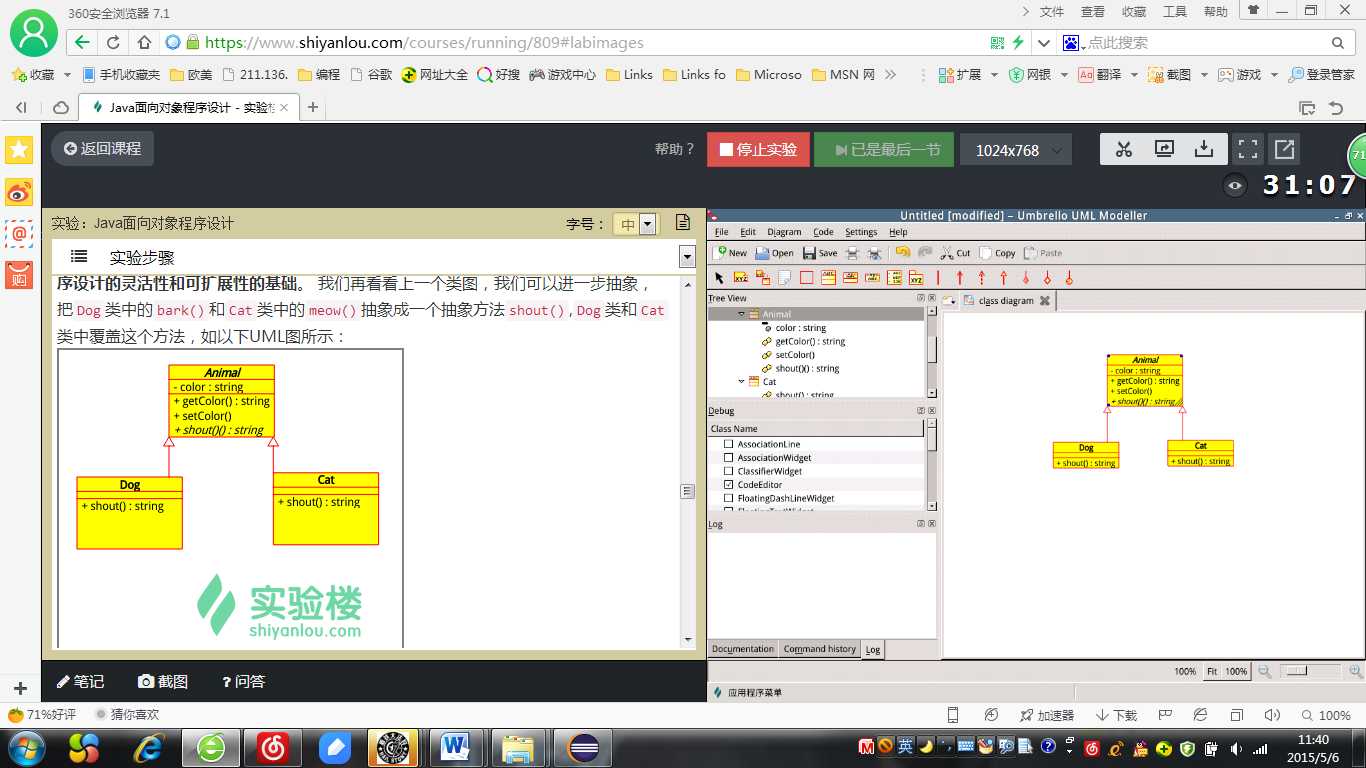Select shout()() : string under Animal in tree
1366x768 pixels.
pyautogui.click(x=807, y=368)
